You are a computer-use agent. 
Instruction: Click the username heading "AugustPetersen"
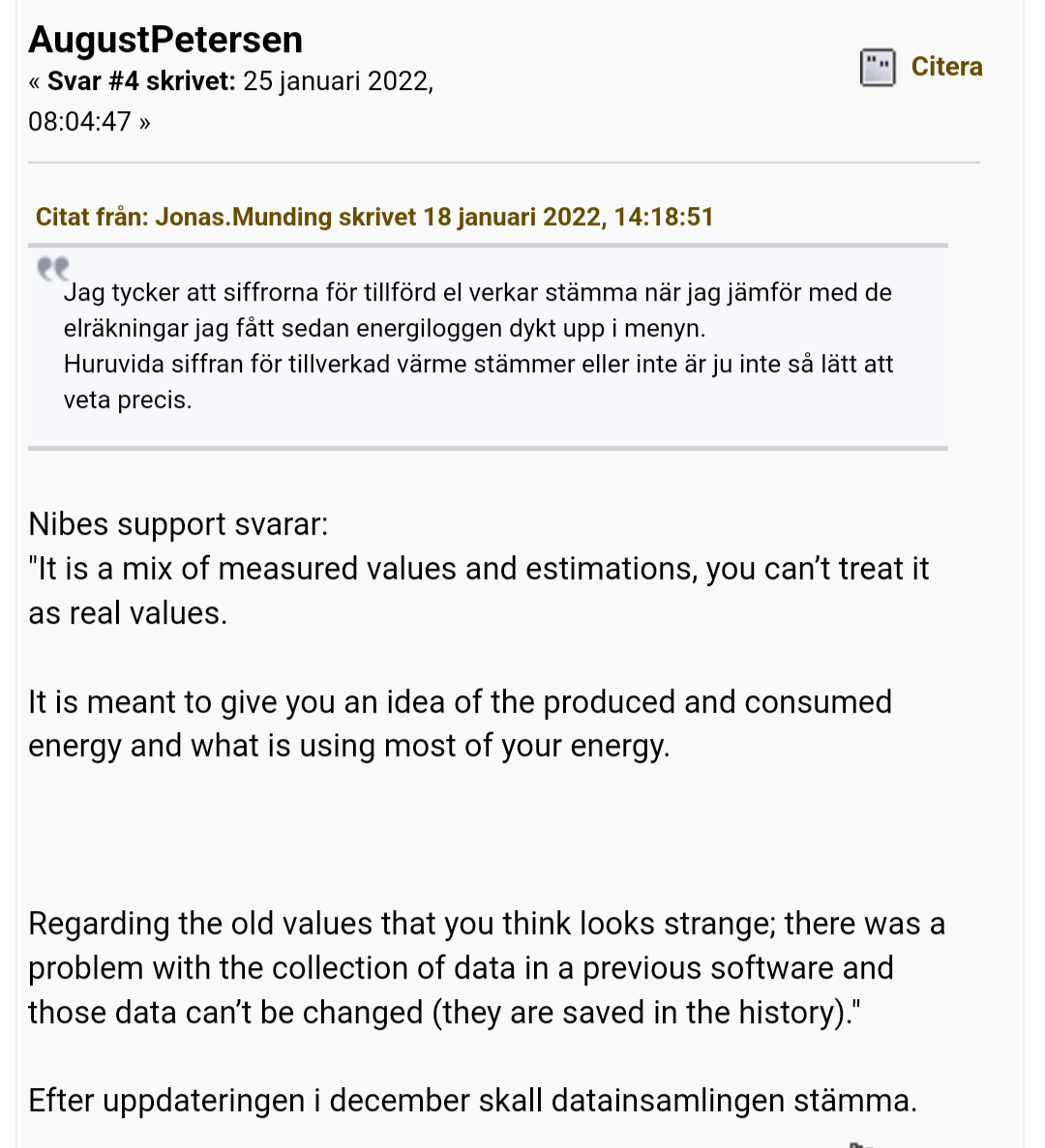pos(164,41)
